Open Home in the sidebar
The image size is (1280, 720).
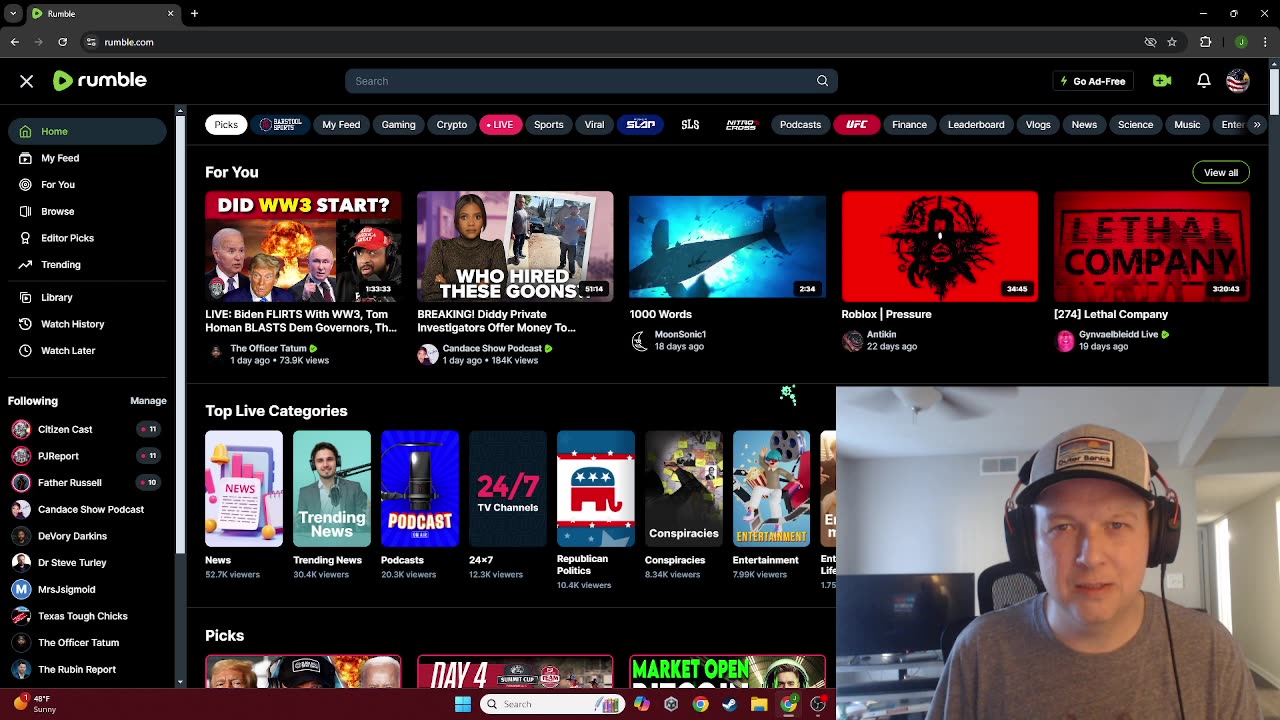(87, 131)
